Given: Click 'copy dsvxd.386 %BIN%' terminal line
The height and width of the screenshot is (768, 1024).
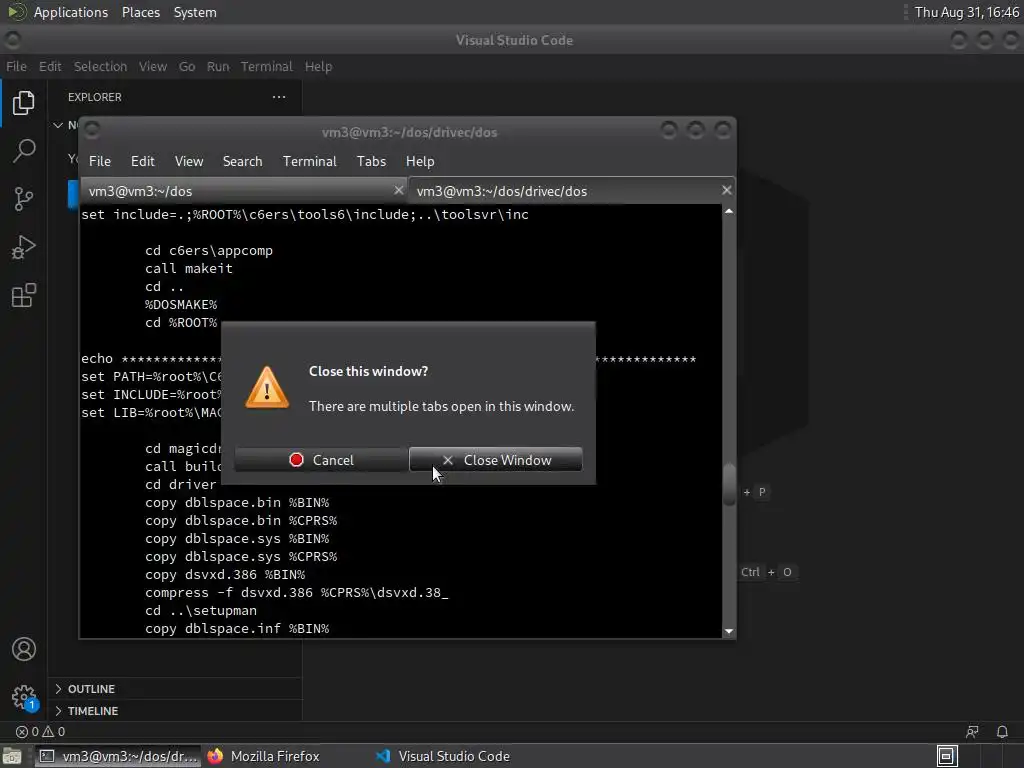Looking at the screenshot, I should coord(225,575).
